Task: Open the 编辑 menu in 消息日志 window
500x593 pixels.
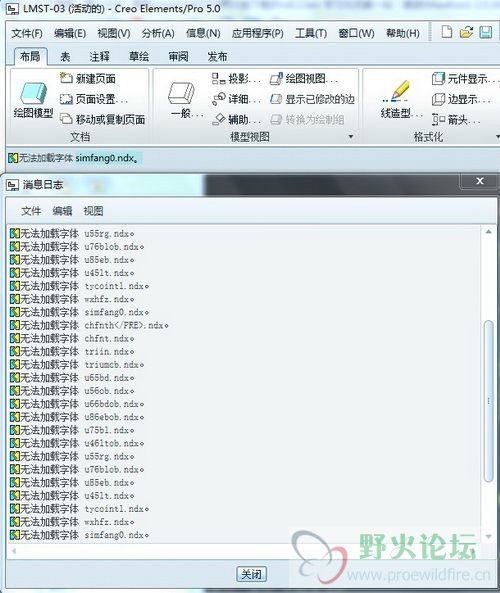Action: (x=62, y=211)
